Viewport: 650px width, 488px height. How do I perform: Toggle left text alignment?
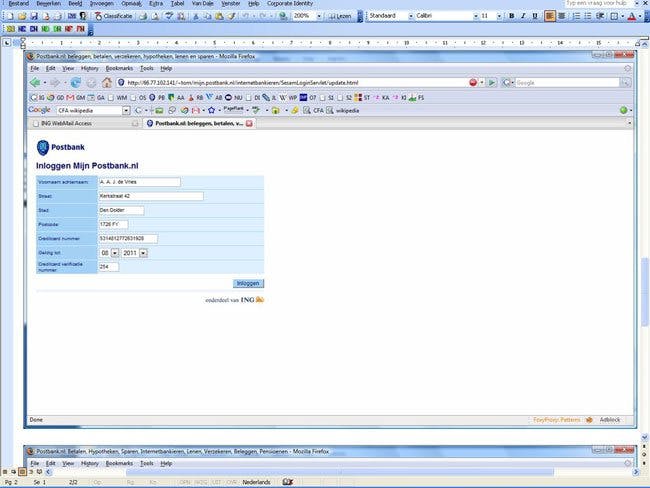click(550, 16)
